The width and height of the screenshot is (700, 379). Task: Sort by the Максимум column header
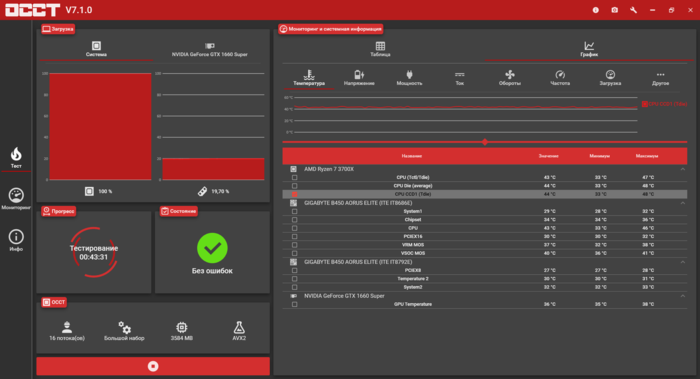point(647,156)
